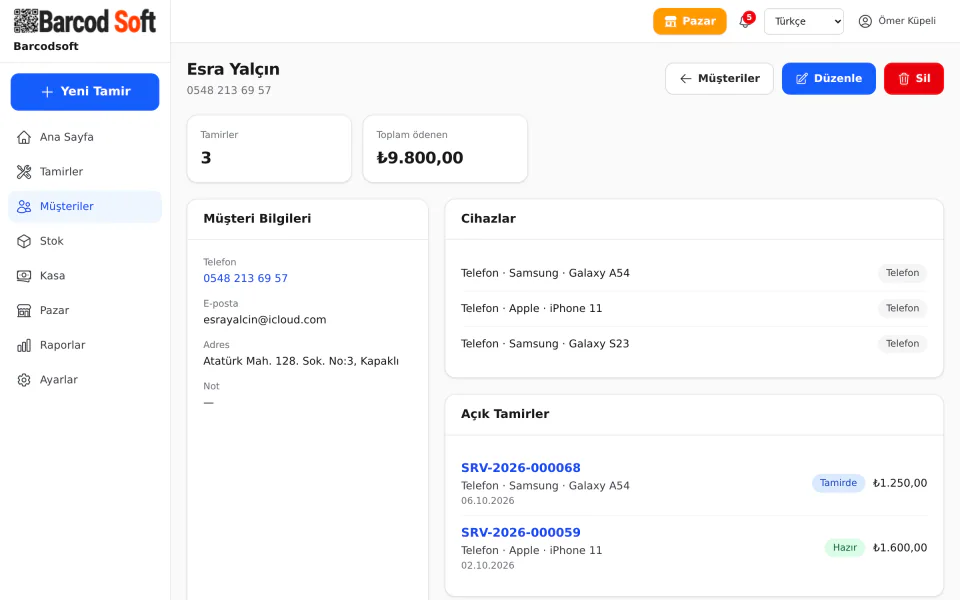Click the Tamirler count card showing 3
Screen dimensions: 960x600
pyautogui.click(x=269, y=149)
